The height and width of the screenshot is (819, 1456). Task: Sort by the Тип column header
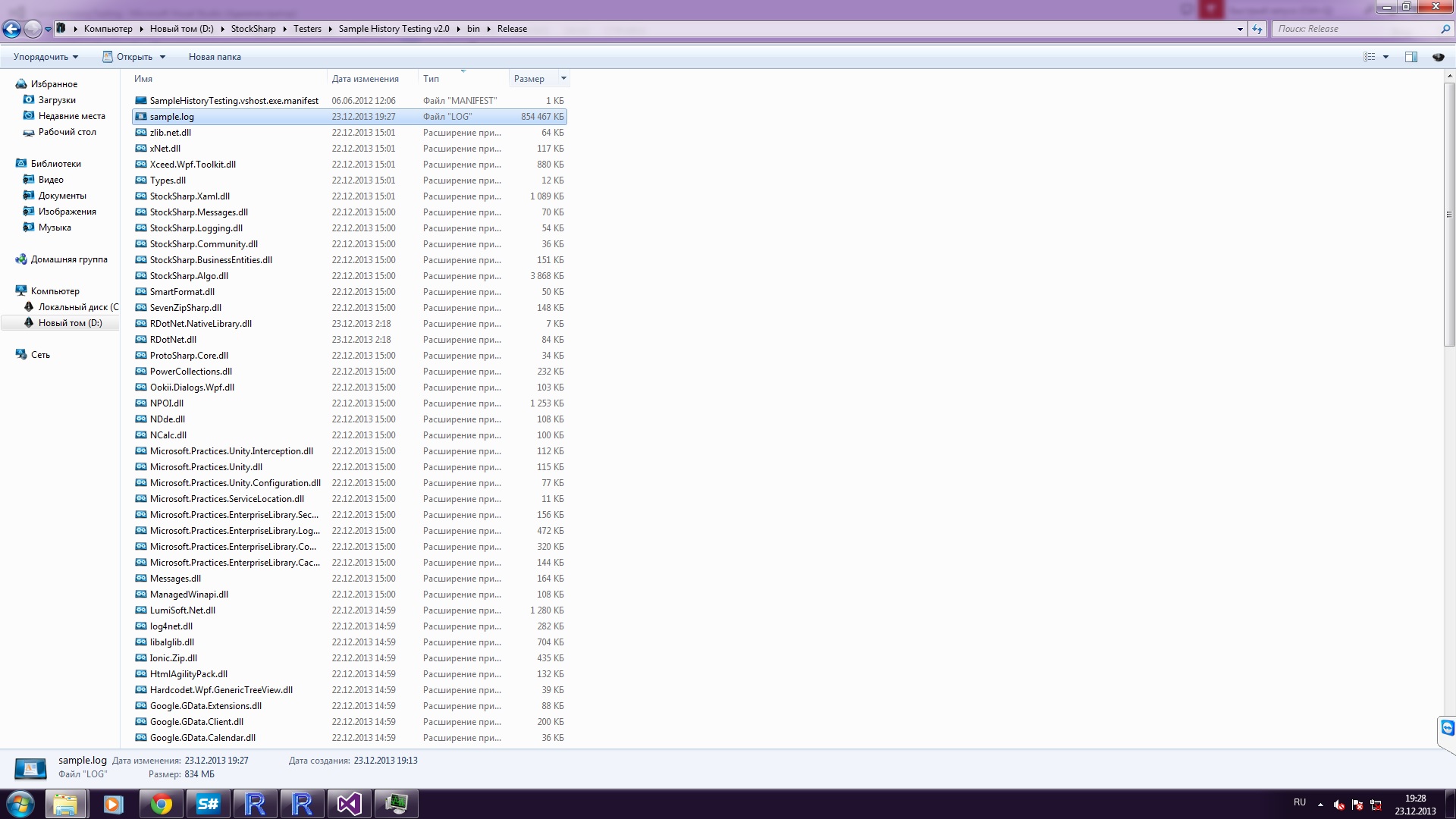tap(464, 79)
